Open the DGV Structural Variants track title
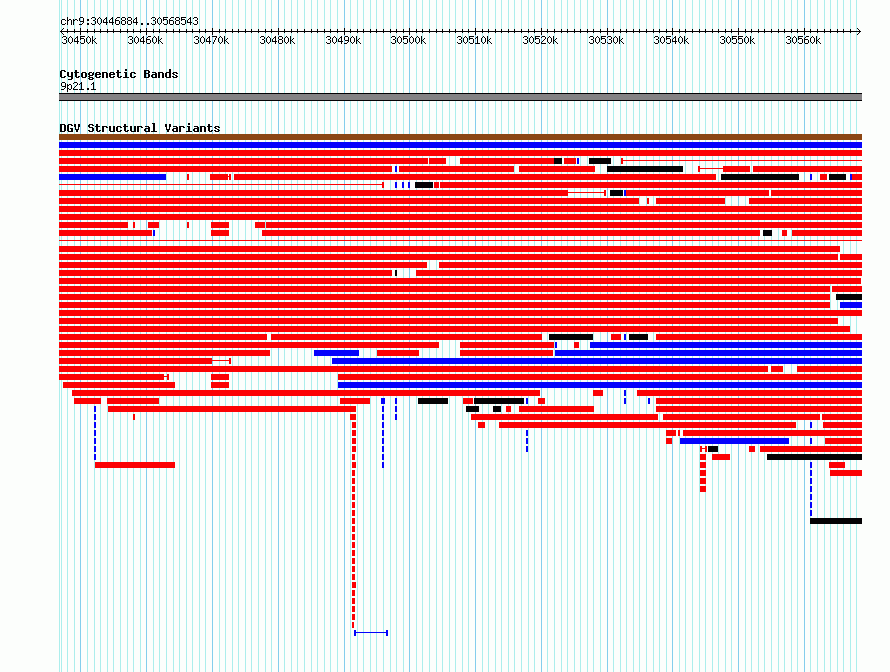The height and width of the screenshot is (672, 890). pyautogui.click(x=140, y=128)
